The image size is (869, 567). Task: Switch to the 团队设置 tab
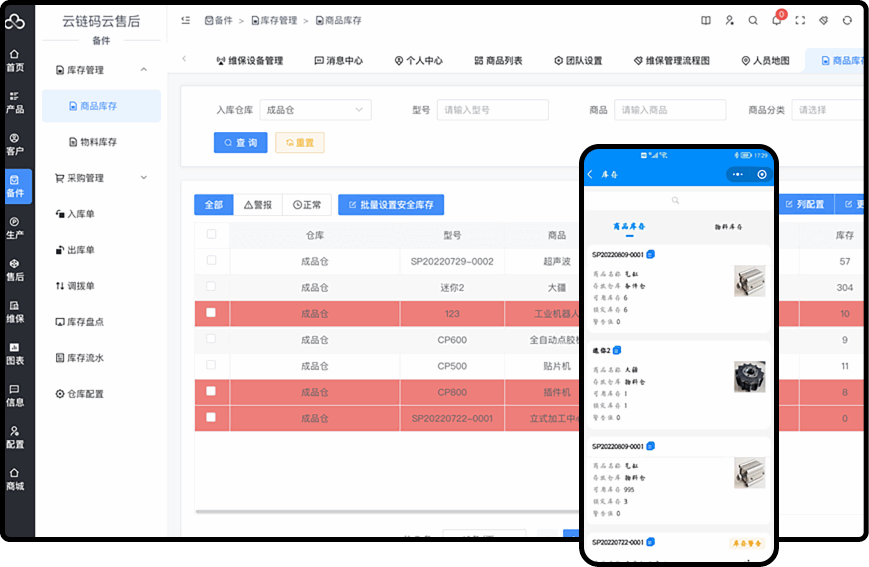[578, 60]
